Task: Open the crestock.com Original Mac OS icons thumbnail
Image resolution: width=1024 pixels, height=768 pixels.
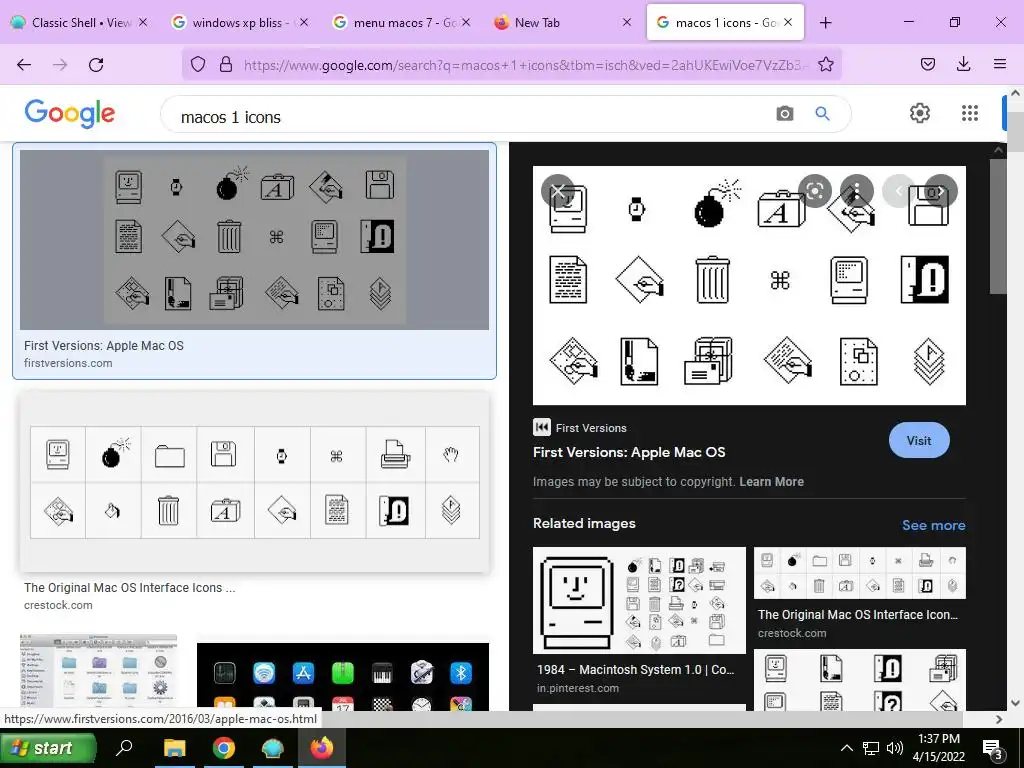Action: coord(254,482)
